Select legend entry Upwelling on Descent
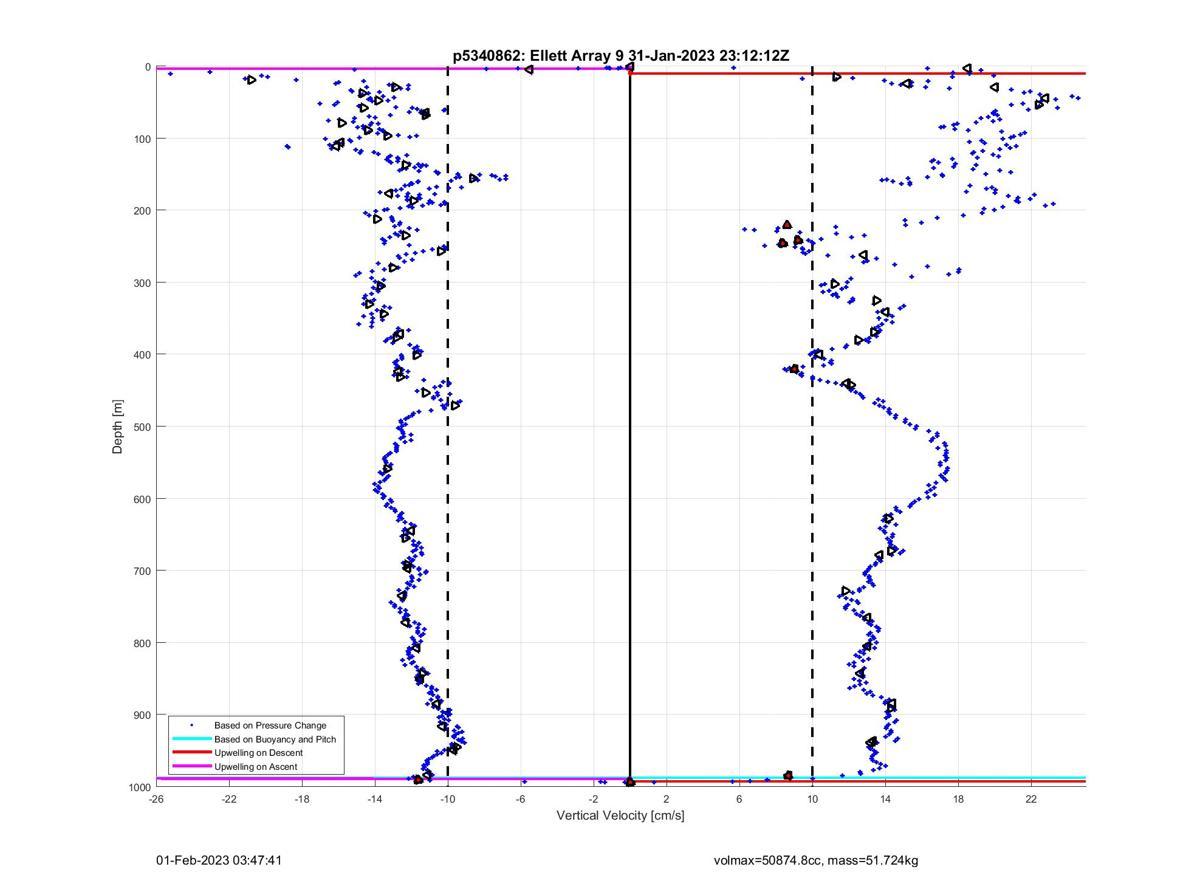 pyautogui.click(x=258, y=753)
